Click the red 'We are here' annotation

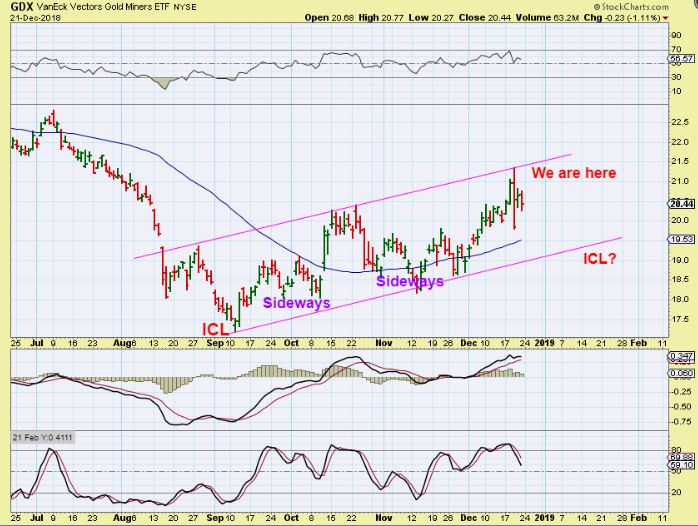[574, 173]
